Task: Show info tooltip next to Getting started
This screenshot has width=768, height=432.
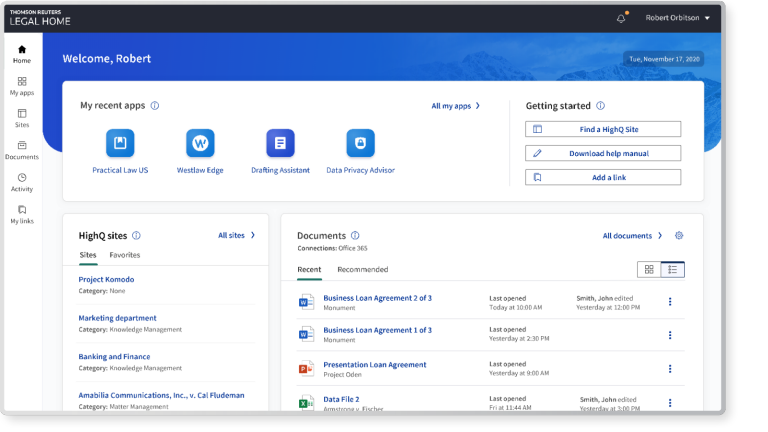Action: (x=600, y=106)
